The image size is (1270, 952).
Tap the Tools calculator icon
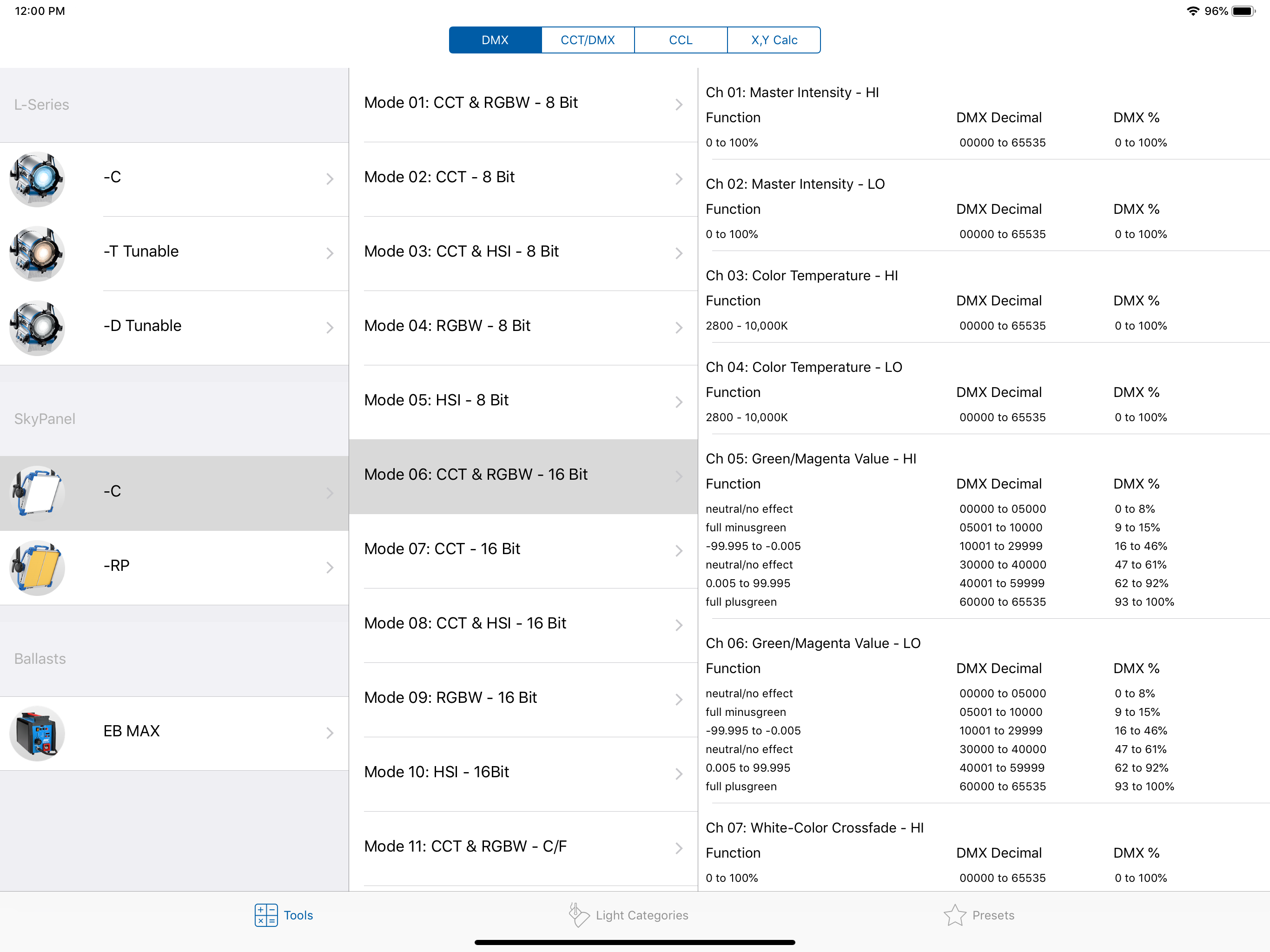click(x=266, y=915)
